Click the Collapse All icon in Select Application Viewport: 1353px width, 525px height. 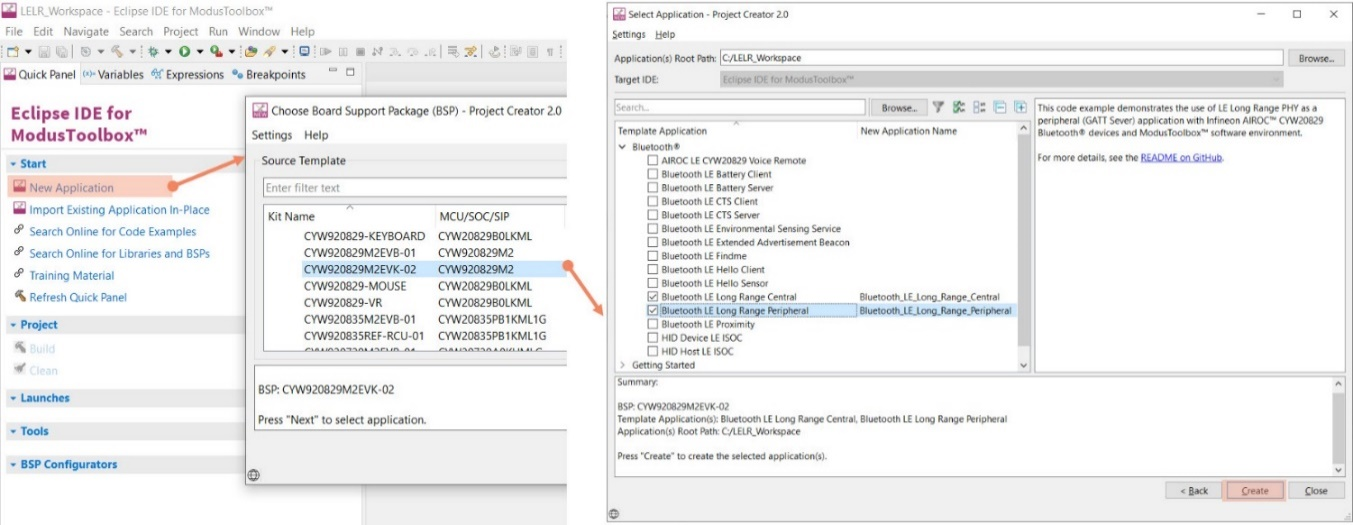[x=999, y=107]
